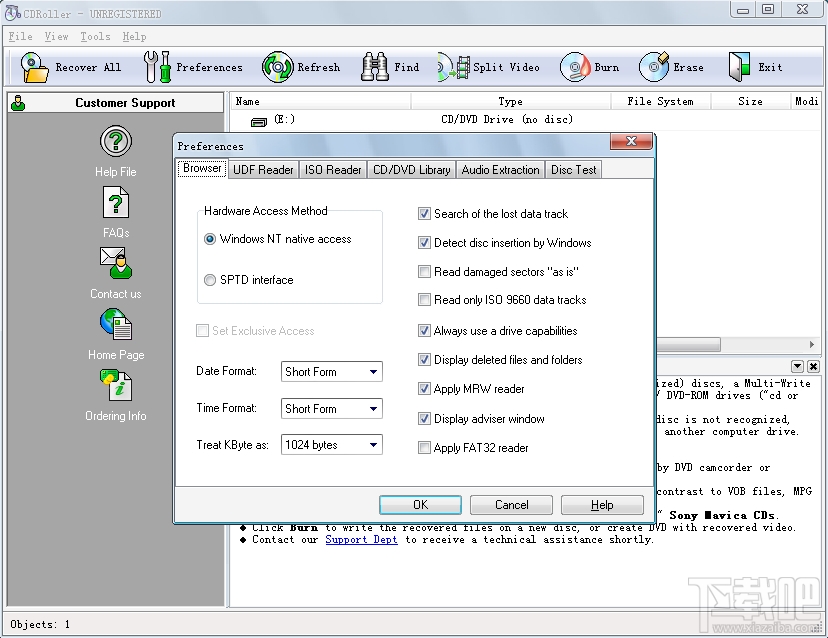This screenshot has height=638, width=828.
Task: Open the View menu
Action: coord(56,36)
